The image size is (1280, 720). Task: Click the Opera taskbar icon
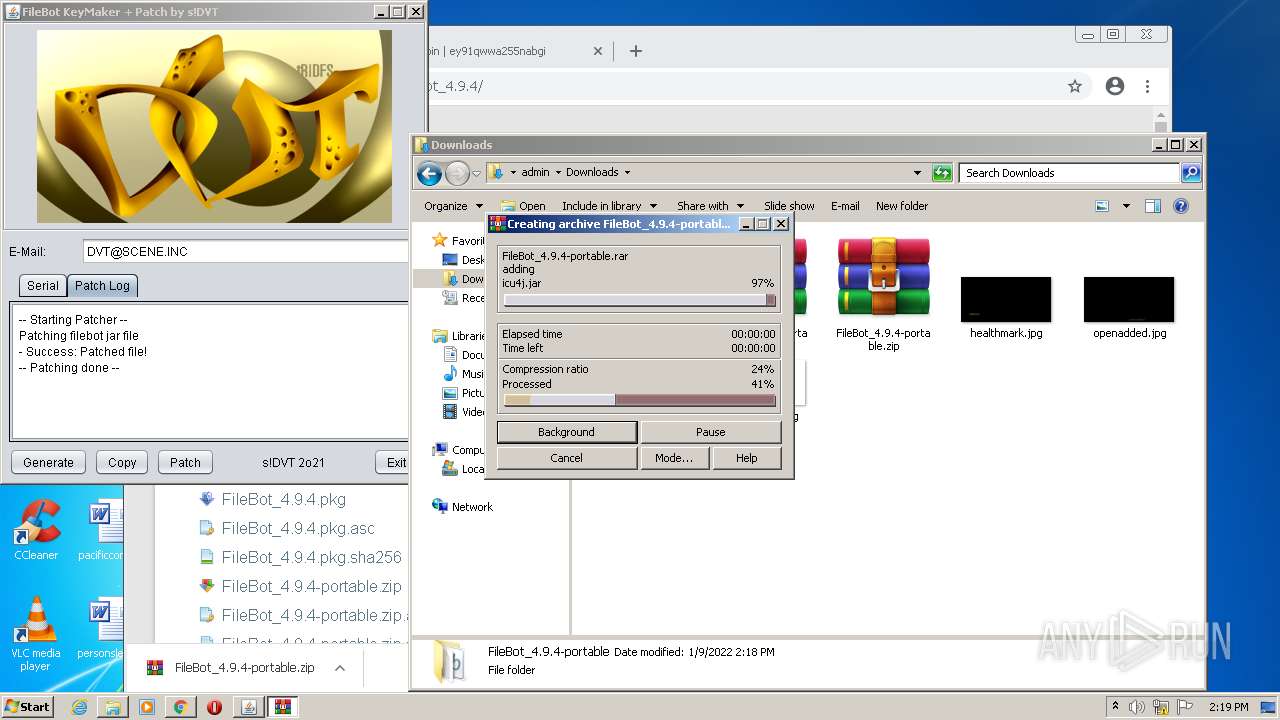pyautogui.click(x=214, y=707)
